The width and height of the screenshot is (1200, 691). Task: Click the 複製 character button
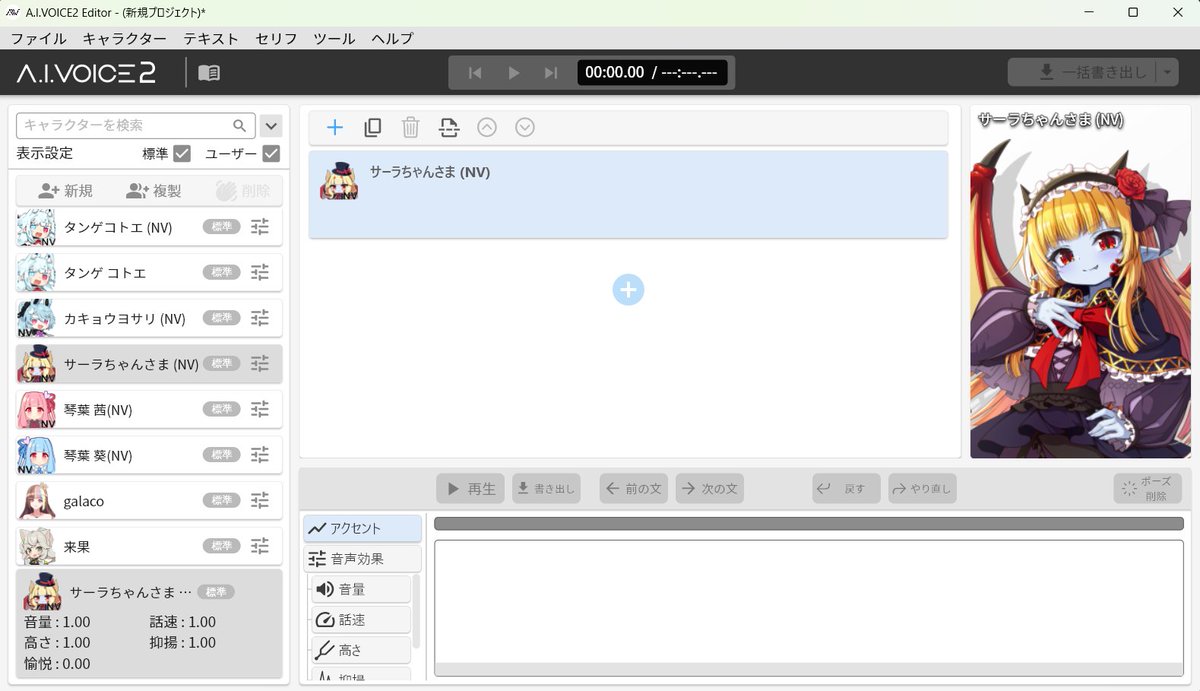click(154, 191)
